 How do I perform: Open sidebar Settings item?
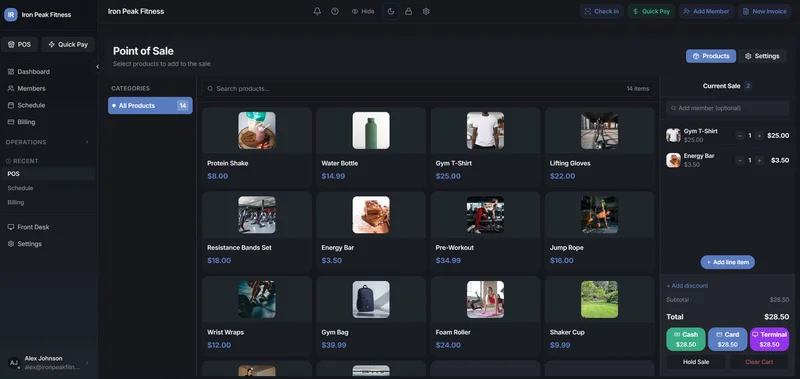click(48, 244)
